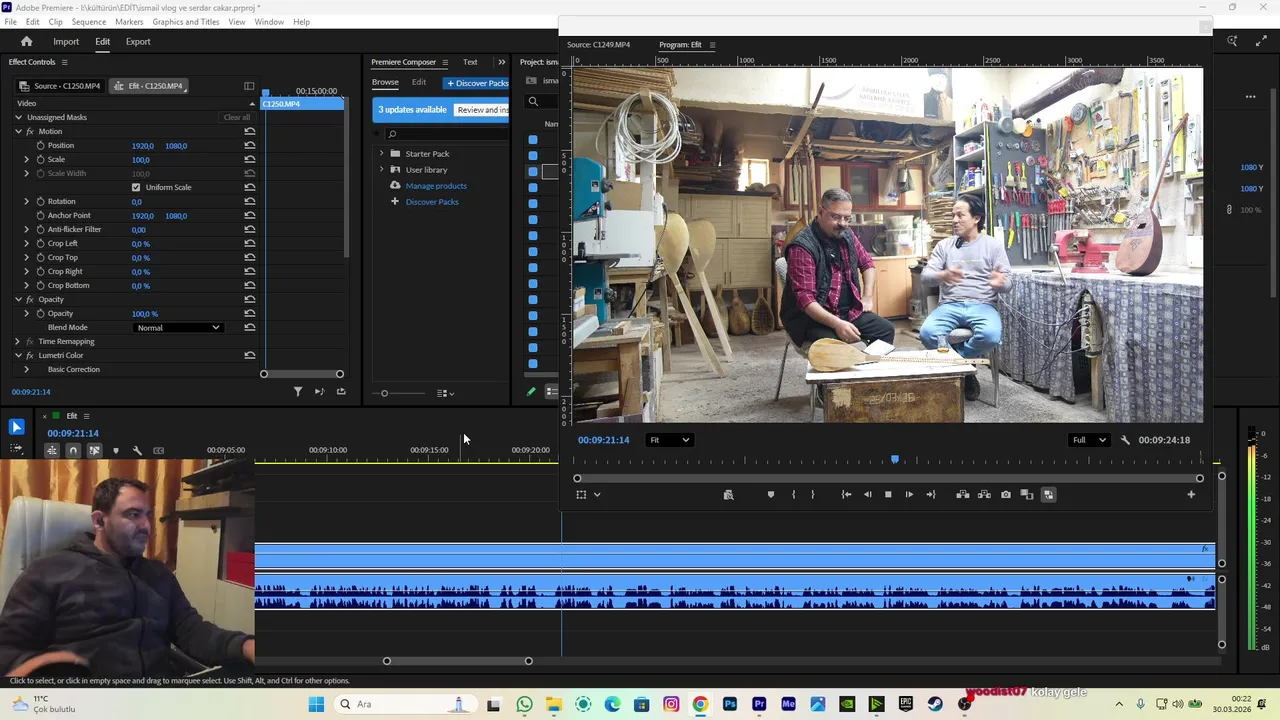Toggle Linked Selection in timeline
This screenshot has height=720, width=1280.
94,451
